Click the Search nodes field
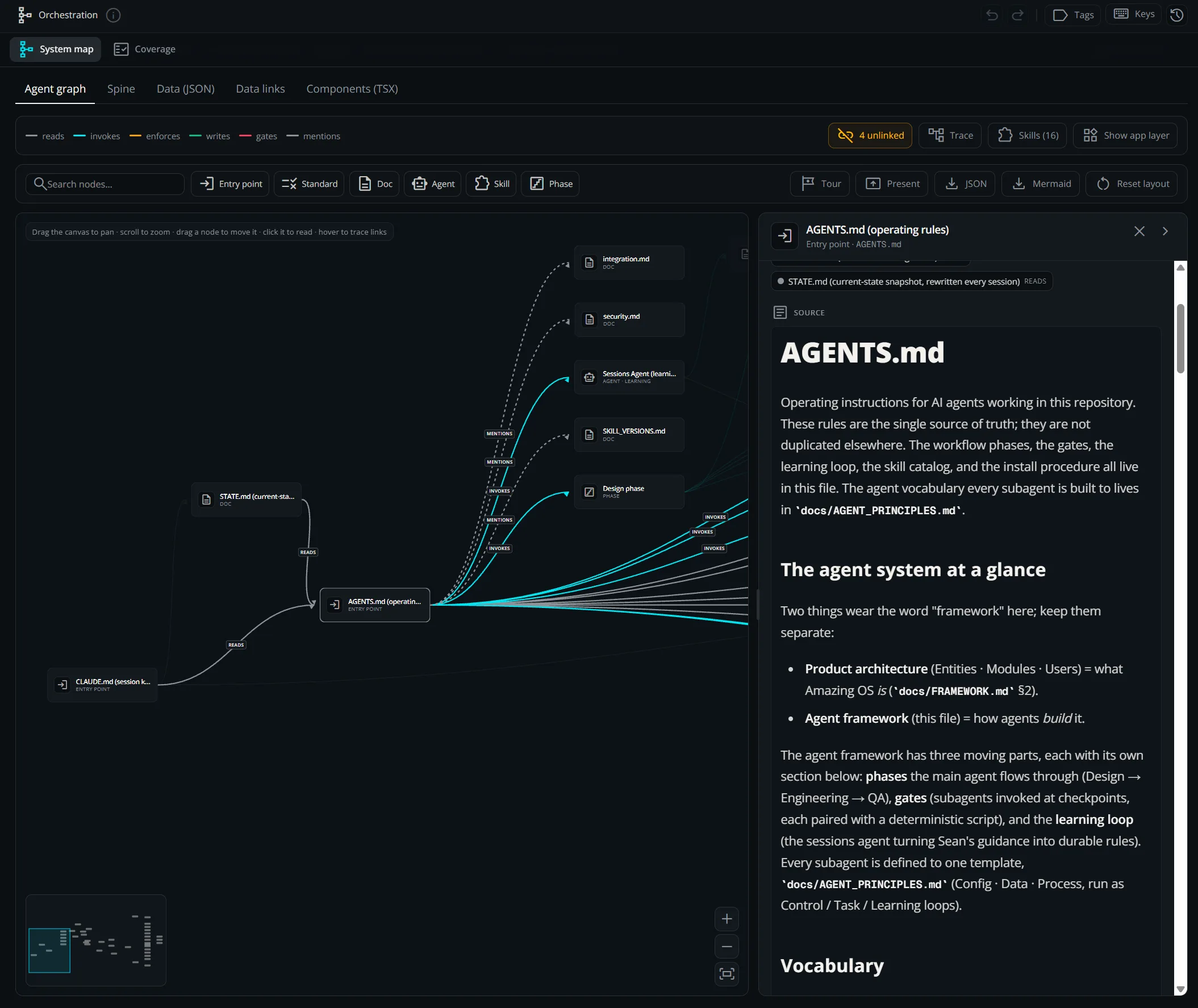The width and height of the screenshot is (1198, 1008). [x=105, y=184]
